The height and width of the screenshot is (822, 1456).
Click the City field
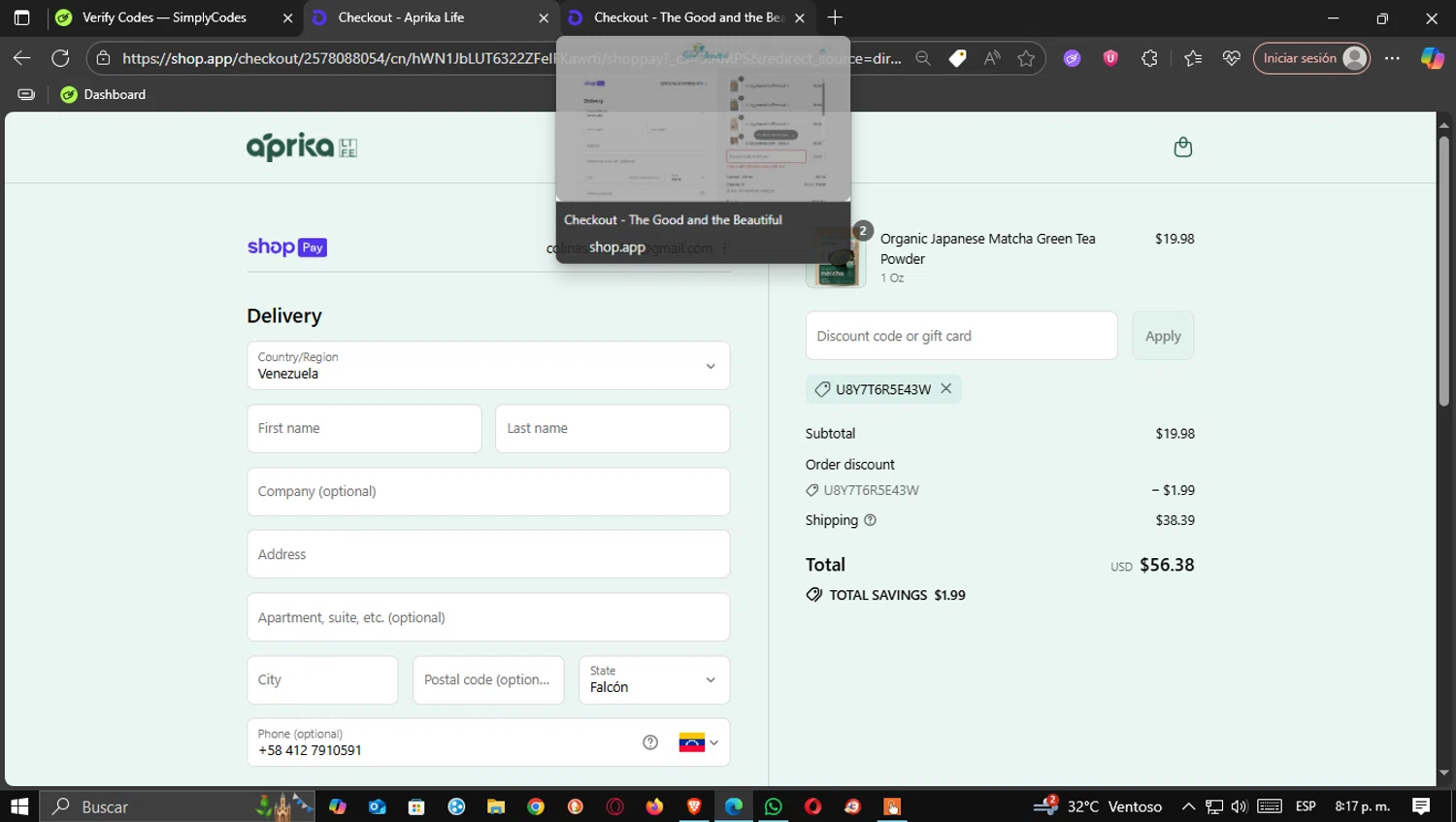pos(322,679)
